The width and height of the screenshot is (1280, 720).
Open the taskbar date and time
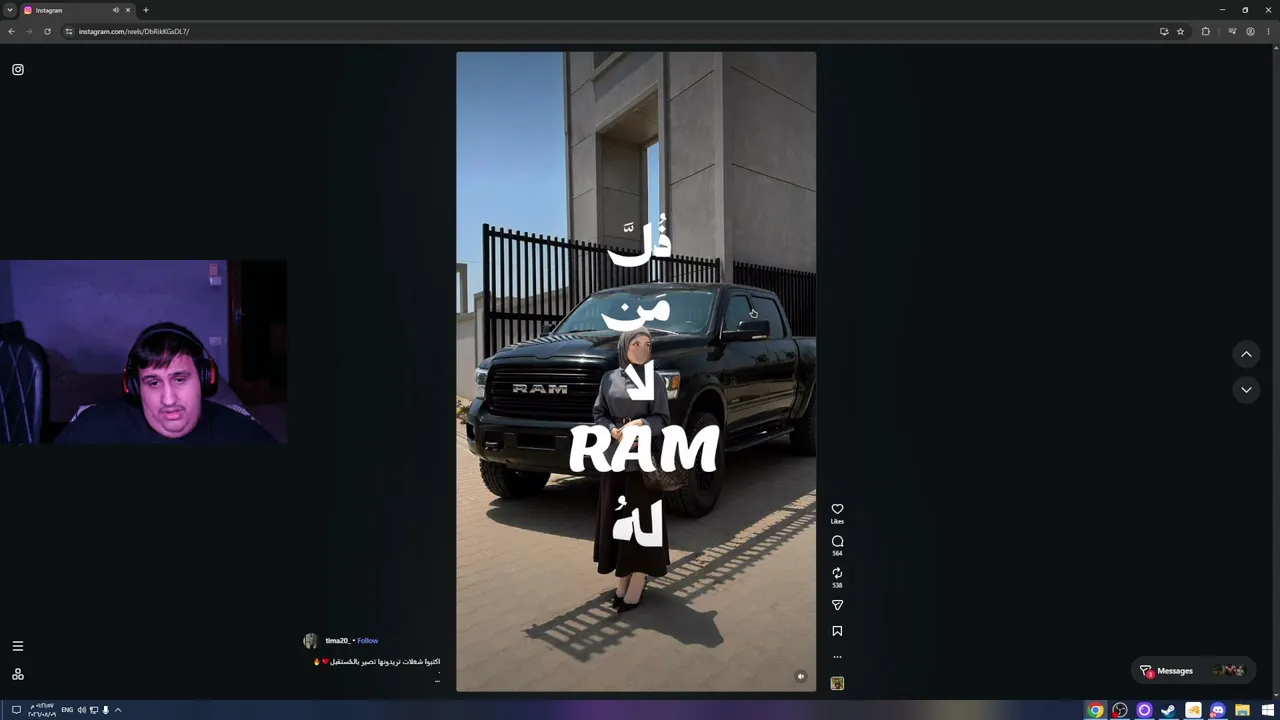[41, 710]
